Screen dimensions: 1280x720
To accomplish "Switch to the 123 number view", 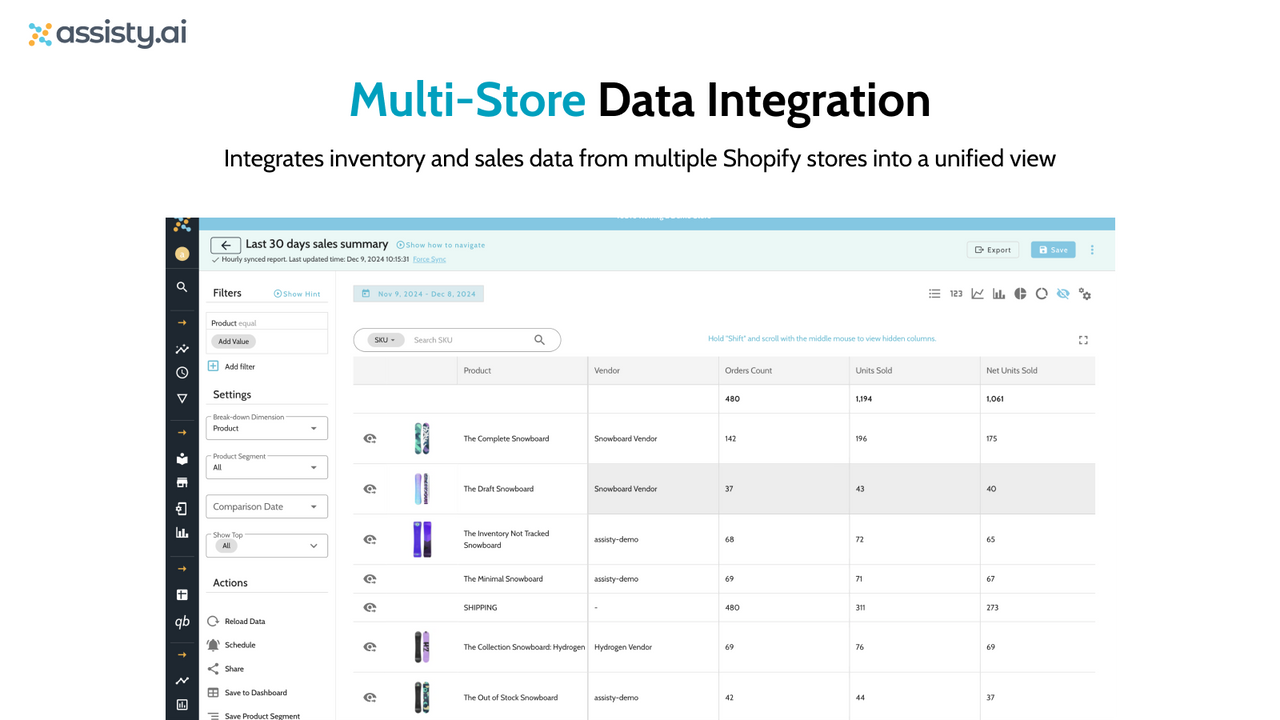I will [956, 294].
